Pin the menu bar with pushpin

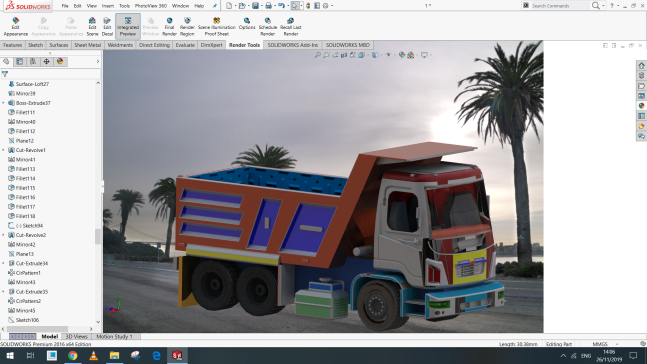click(x=215, y=6)
